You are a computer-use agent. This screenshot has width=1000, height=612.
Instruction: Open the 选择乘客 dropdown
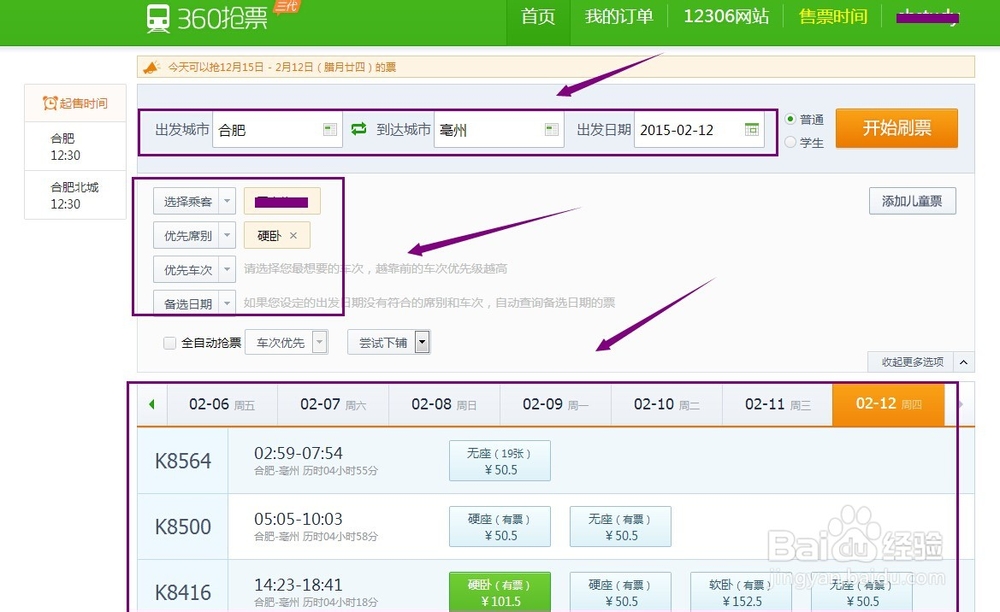193,201
